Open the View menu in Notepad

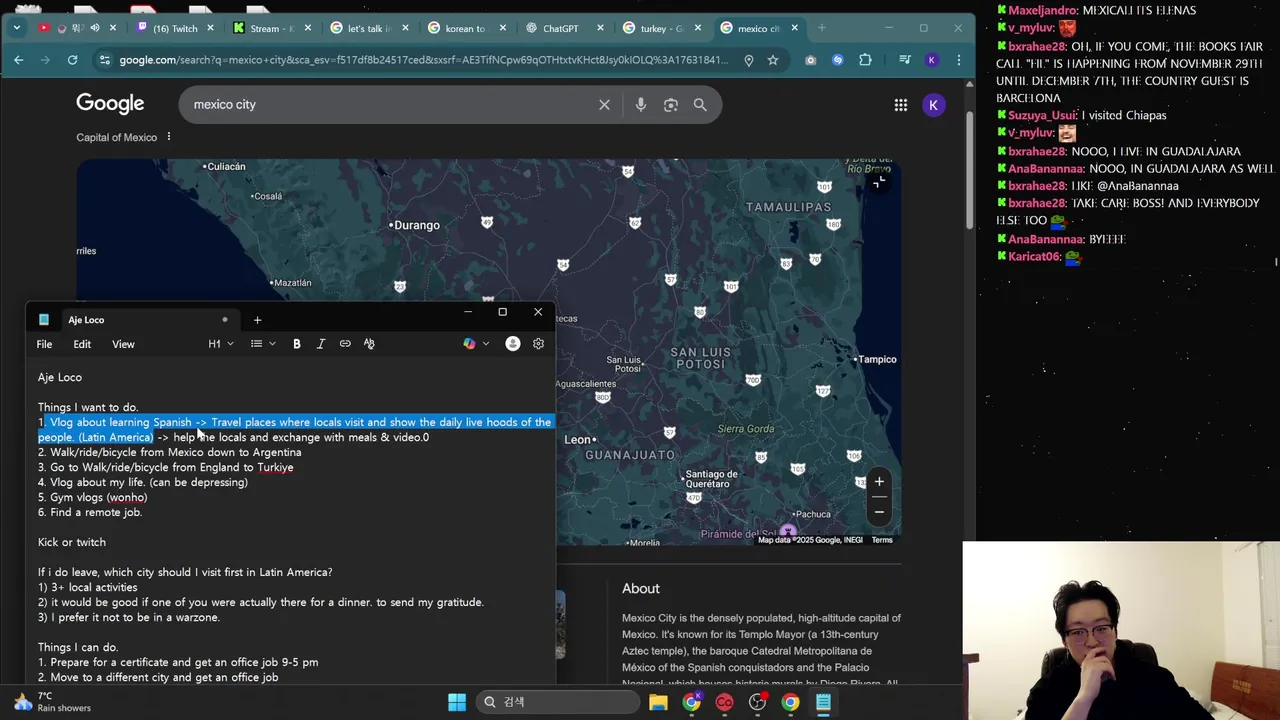(x=123, y=344)
